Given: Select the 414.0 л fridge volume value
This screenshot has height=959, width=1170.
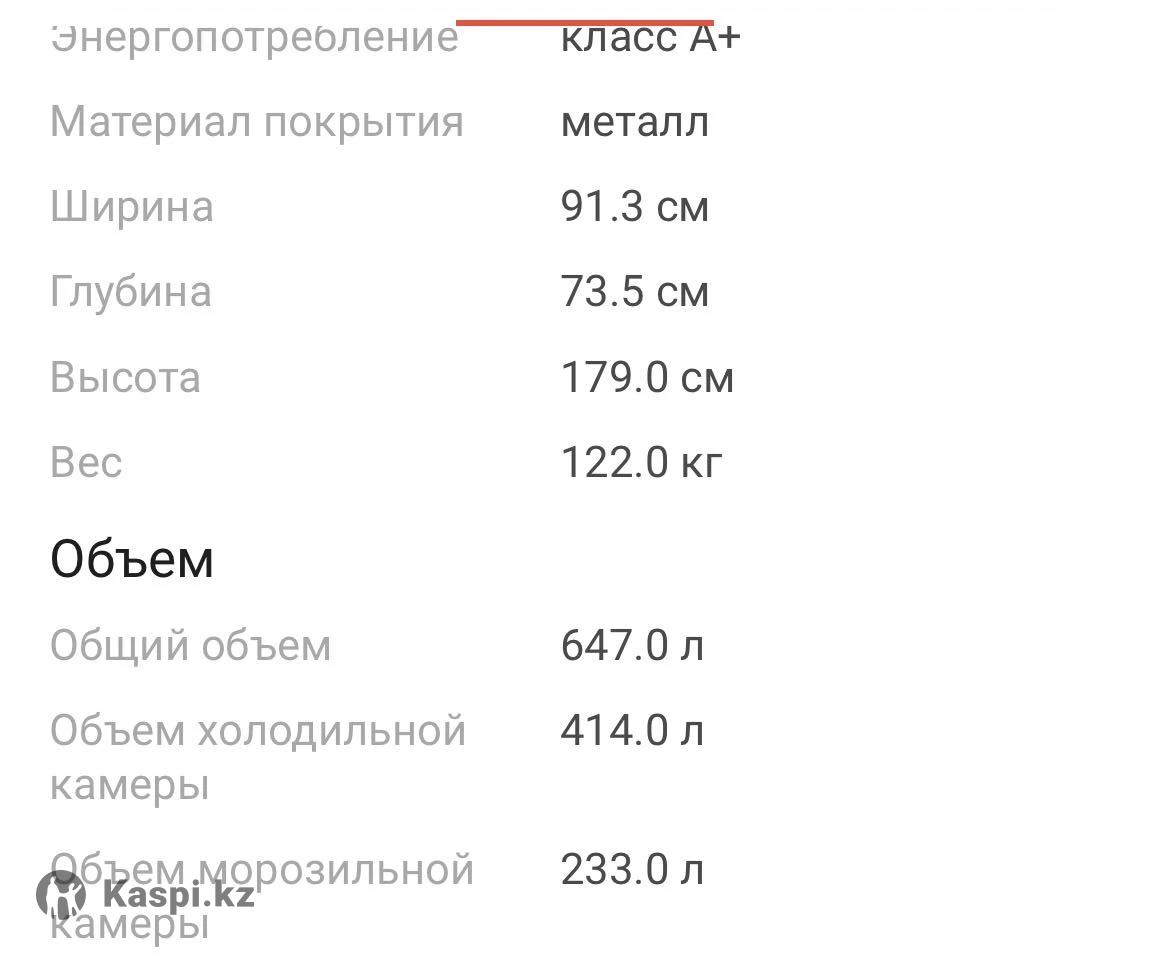Looking at the screenshot, I should (632, 731).
